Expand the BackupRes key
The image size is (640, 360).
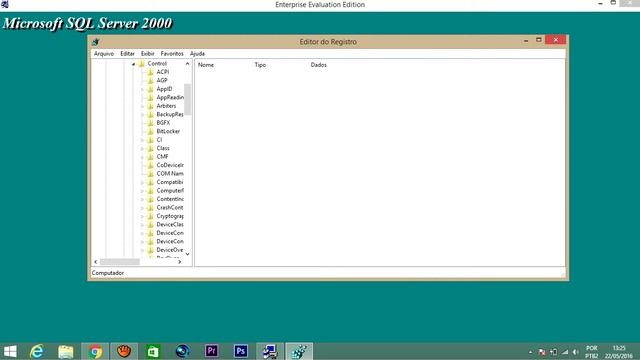click(x=142, y=115)
